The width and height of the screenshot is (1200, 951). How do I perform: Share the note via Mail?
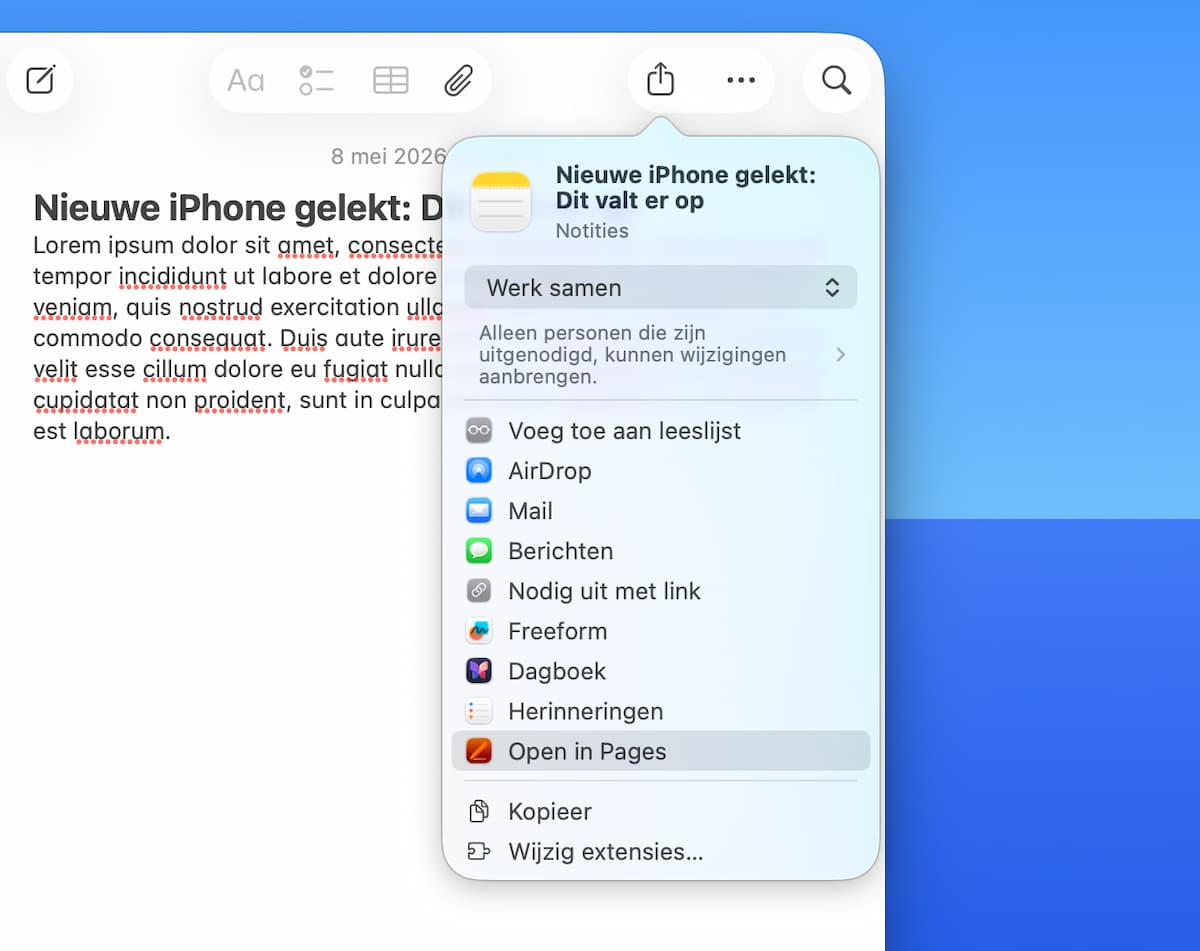(660, 511)
